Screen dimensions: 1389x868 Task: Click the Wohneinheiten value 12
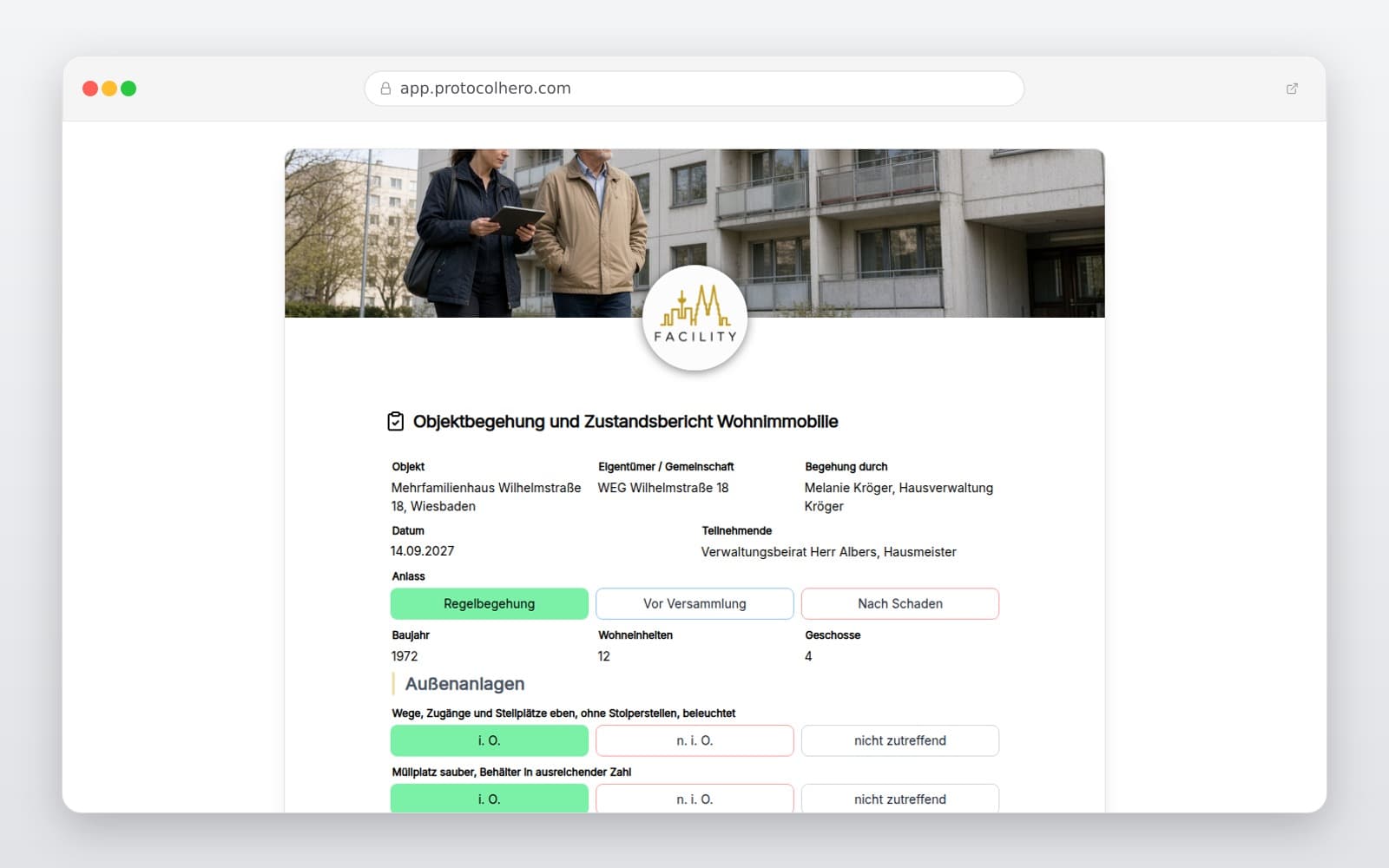(x=604, y=657)
